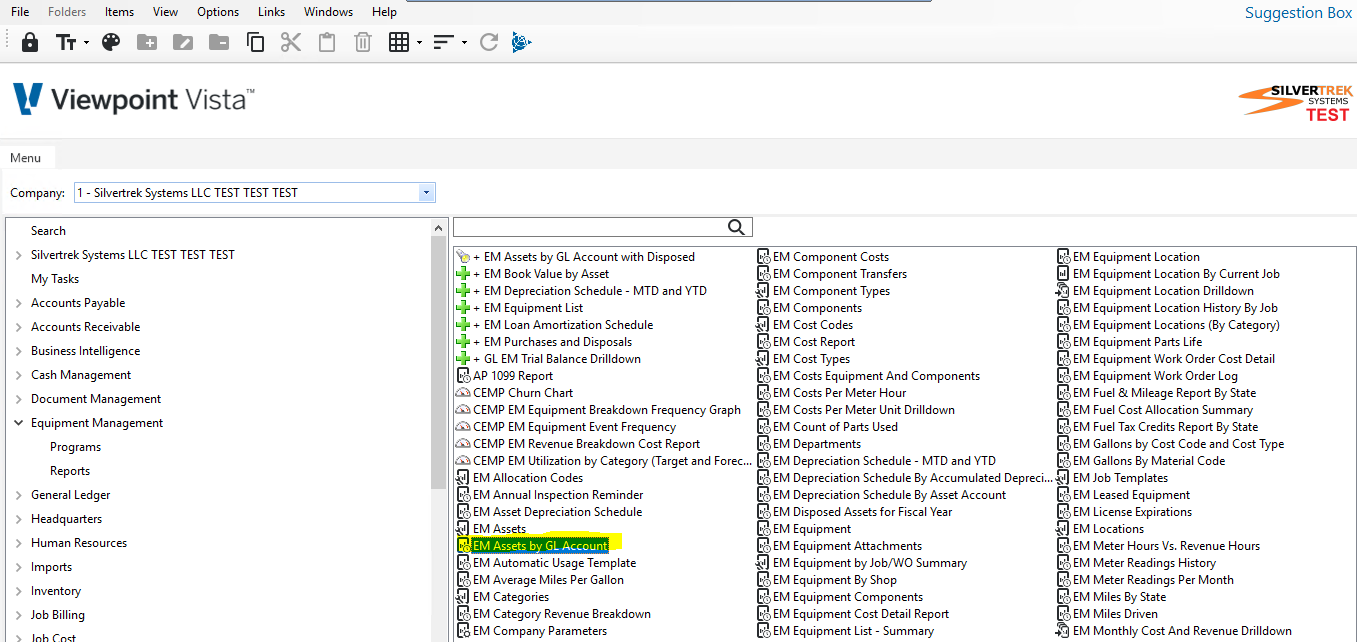The height and width of the screenshot is (642, 1357).
Task: Open the grid view dropdown arrow
Action: 420,42
